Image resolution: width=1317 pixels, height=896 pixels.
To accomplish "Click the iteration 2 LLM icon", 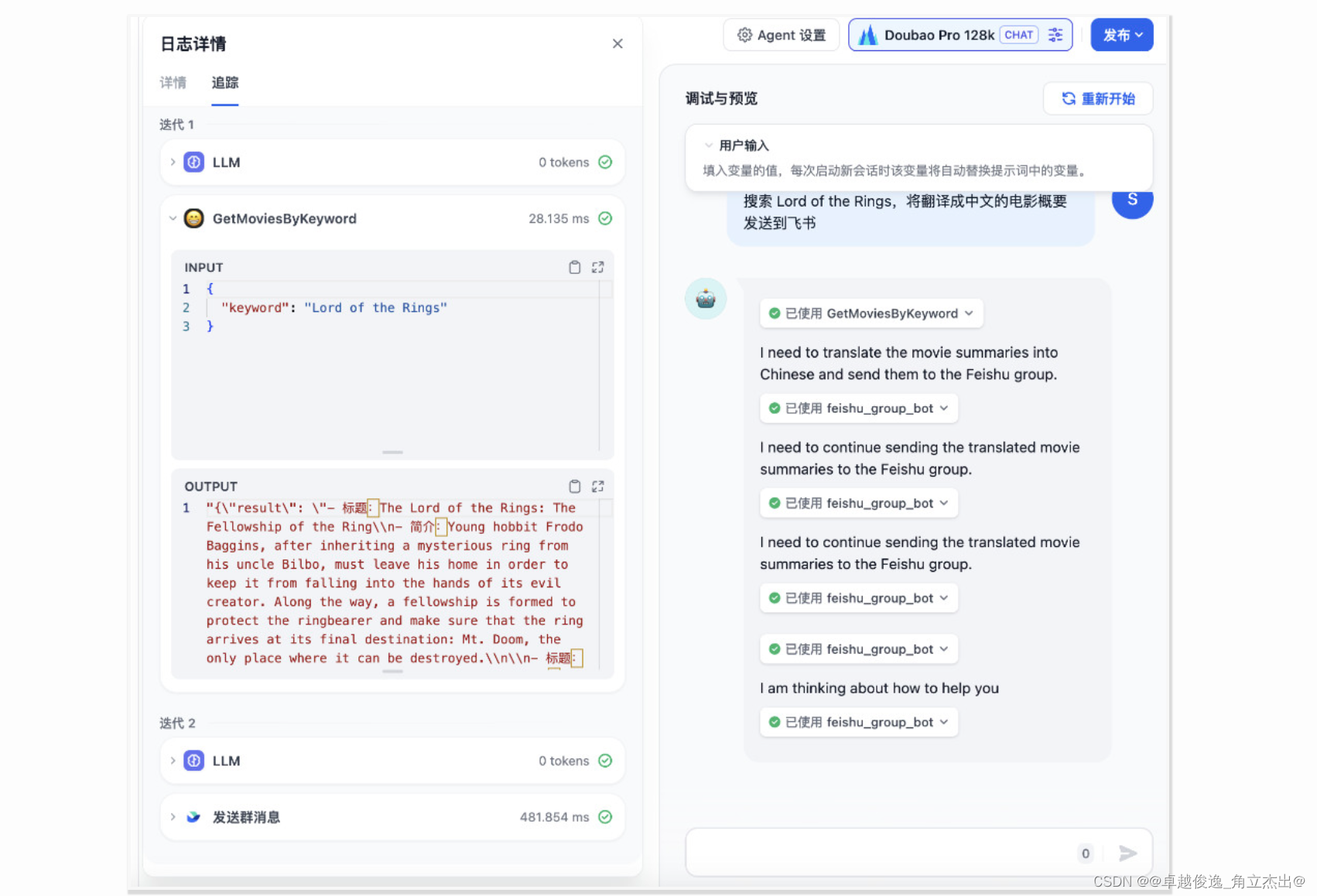I will 194,761.
